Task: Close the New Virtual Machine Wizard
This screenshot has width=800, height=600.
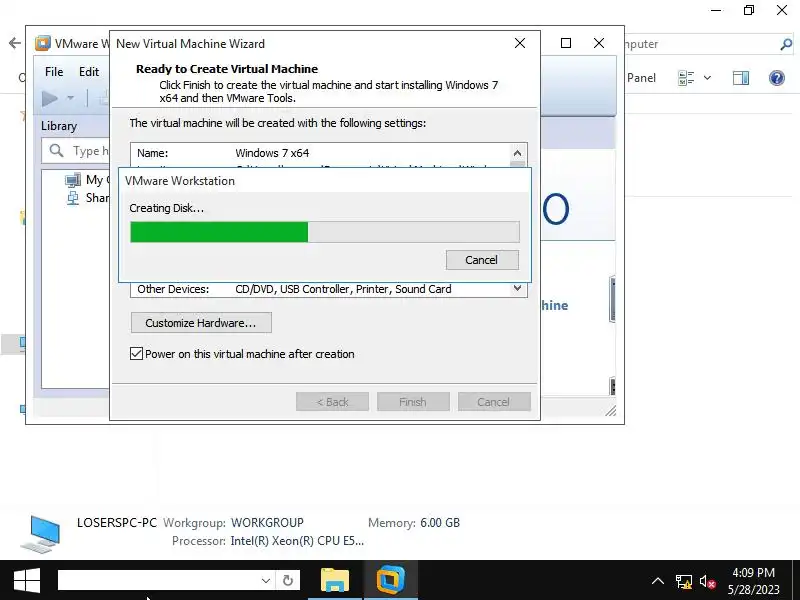Action: pyautogui.click(x=520, y=43)
